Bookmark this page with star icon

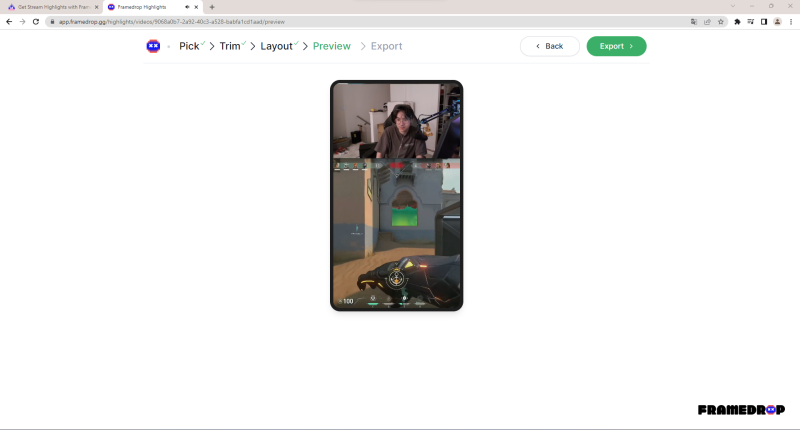point(720,22)
